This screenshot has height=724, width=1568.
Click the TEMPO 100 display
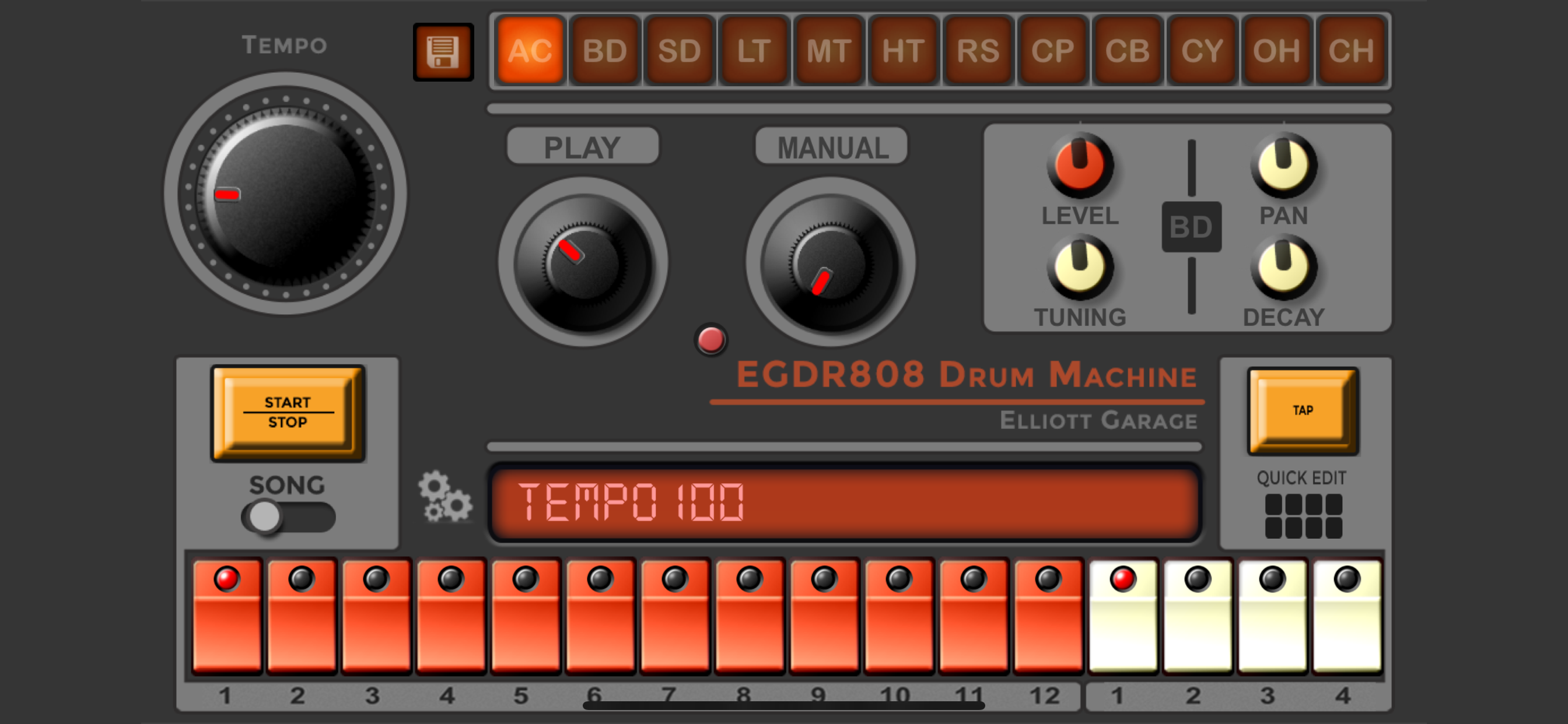click(845, 502)
